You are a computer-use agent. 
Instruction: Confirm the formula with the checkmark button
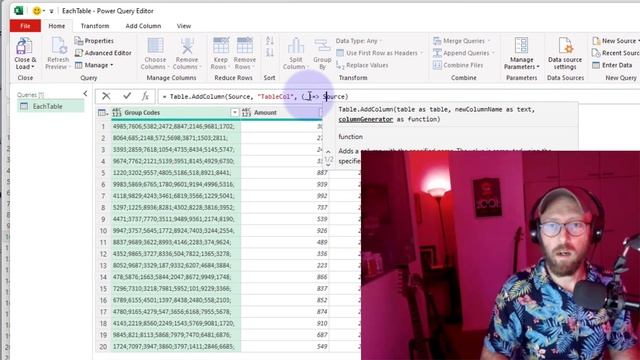pyautogui.click(x=127, y=96)
